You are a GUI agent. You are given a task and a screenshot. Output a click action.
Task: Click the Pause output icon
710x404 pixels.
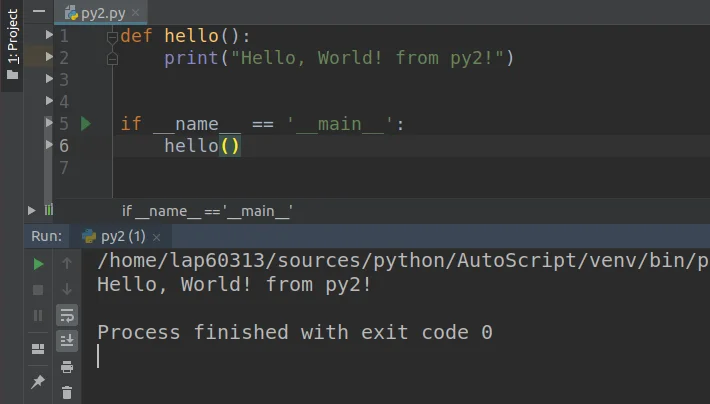point(38,316)
